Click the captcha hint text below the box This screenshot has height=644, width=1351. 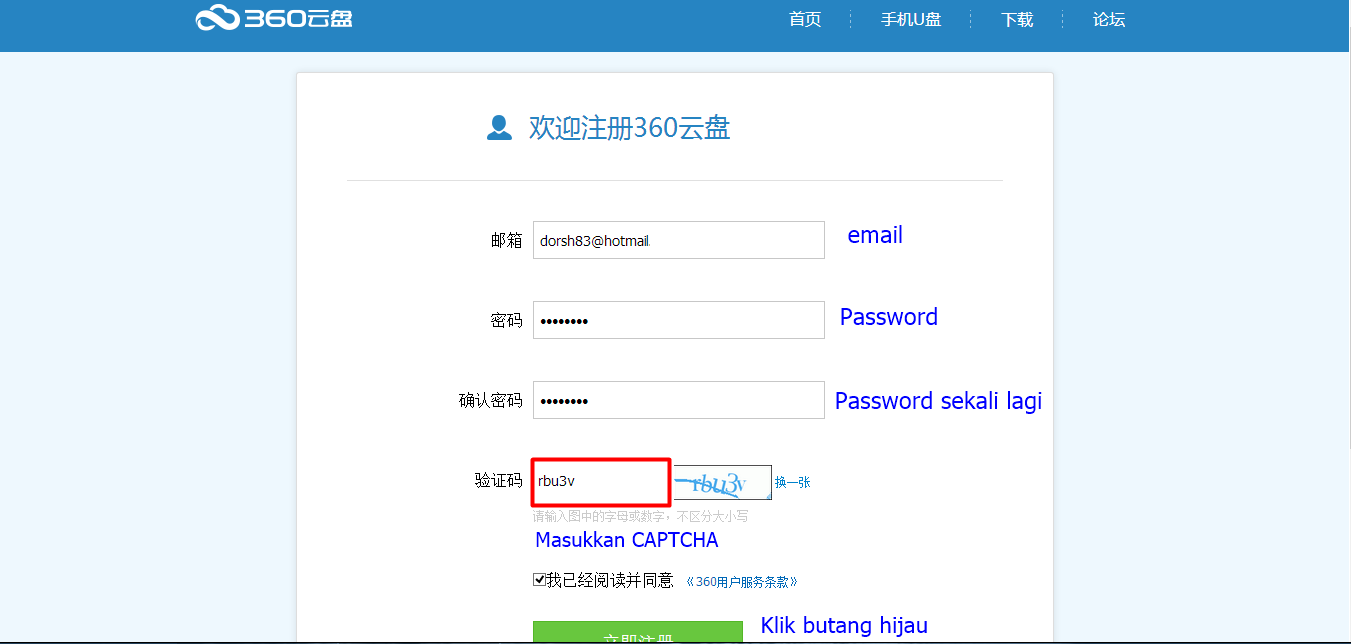(x=640, y=517)
